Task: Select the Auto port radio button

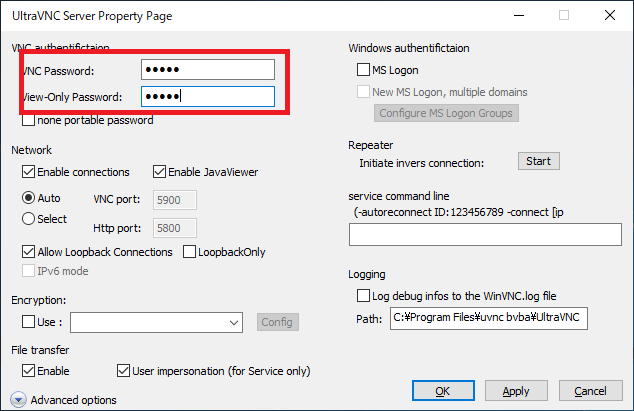Action: click(28, 198)
